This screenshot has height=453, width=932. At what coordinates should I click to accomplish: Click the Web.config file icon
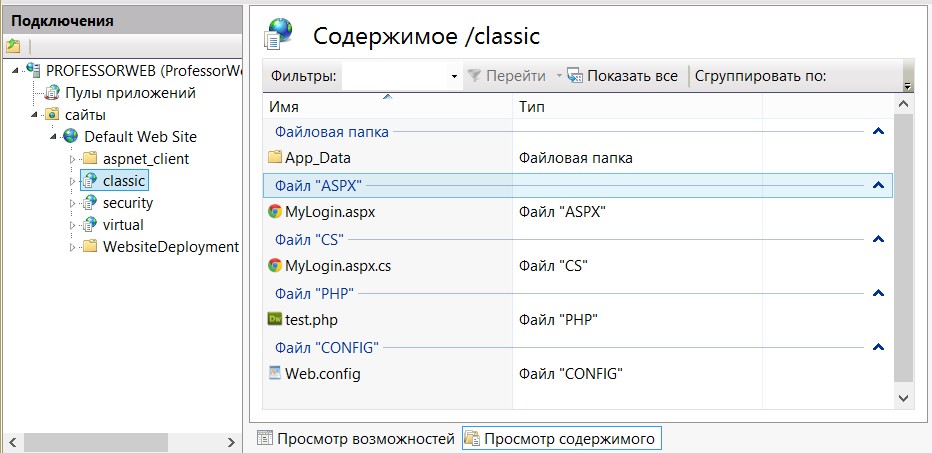click(x=275, y=373)
